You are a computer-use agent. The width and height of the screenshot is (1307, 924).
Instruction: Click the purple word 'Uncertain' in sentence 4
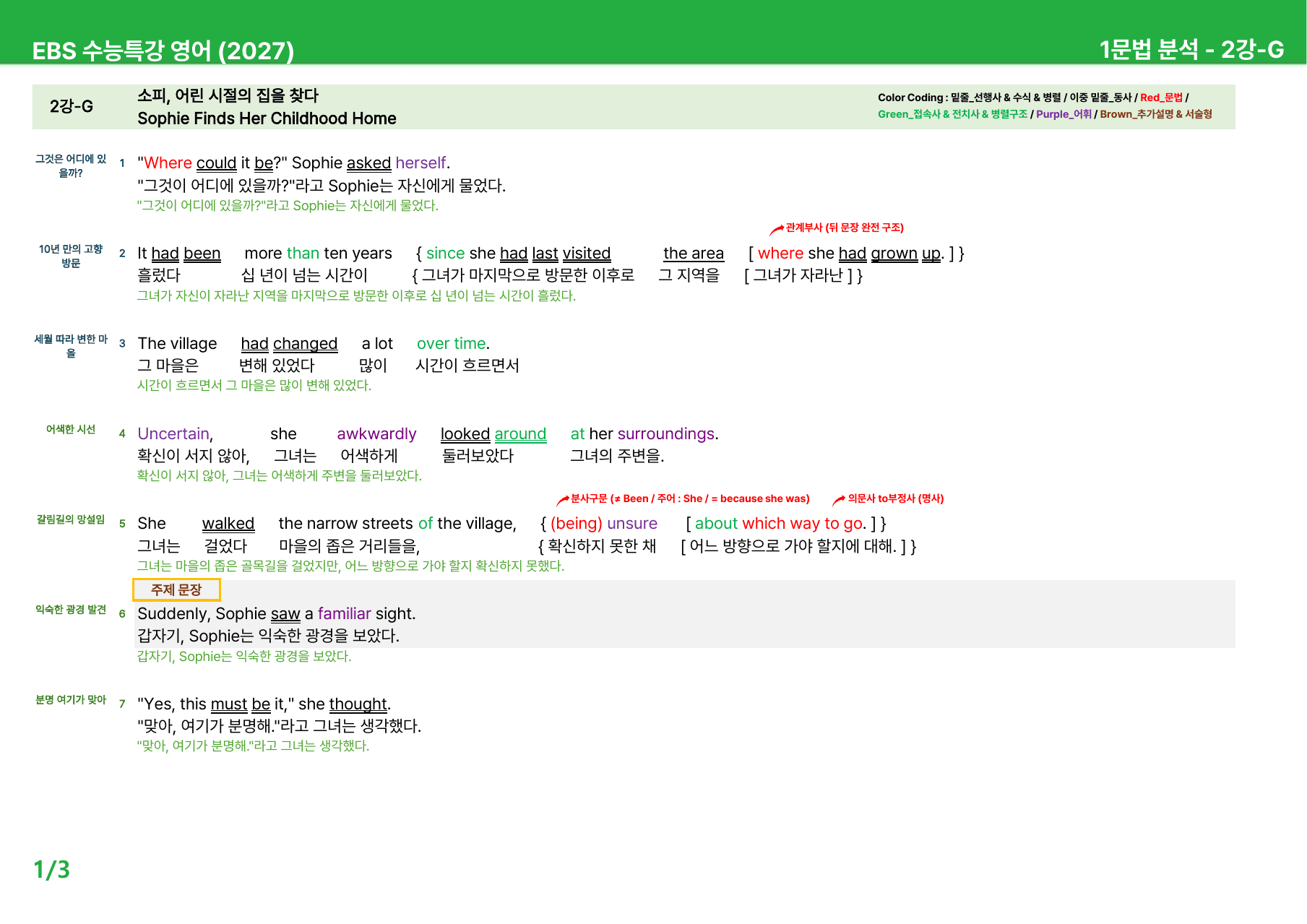tap(173, 433)
